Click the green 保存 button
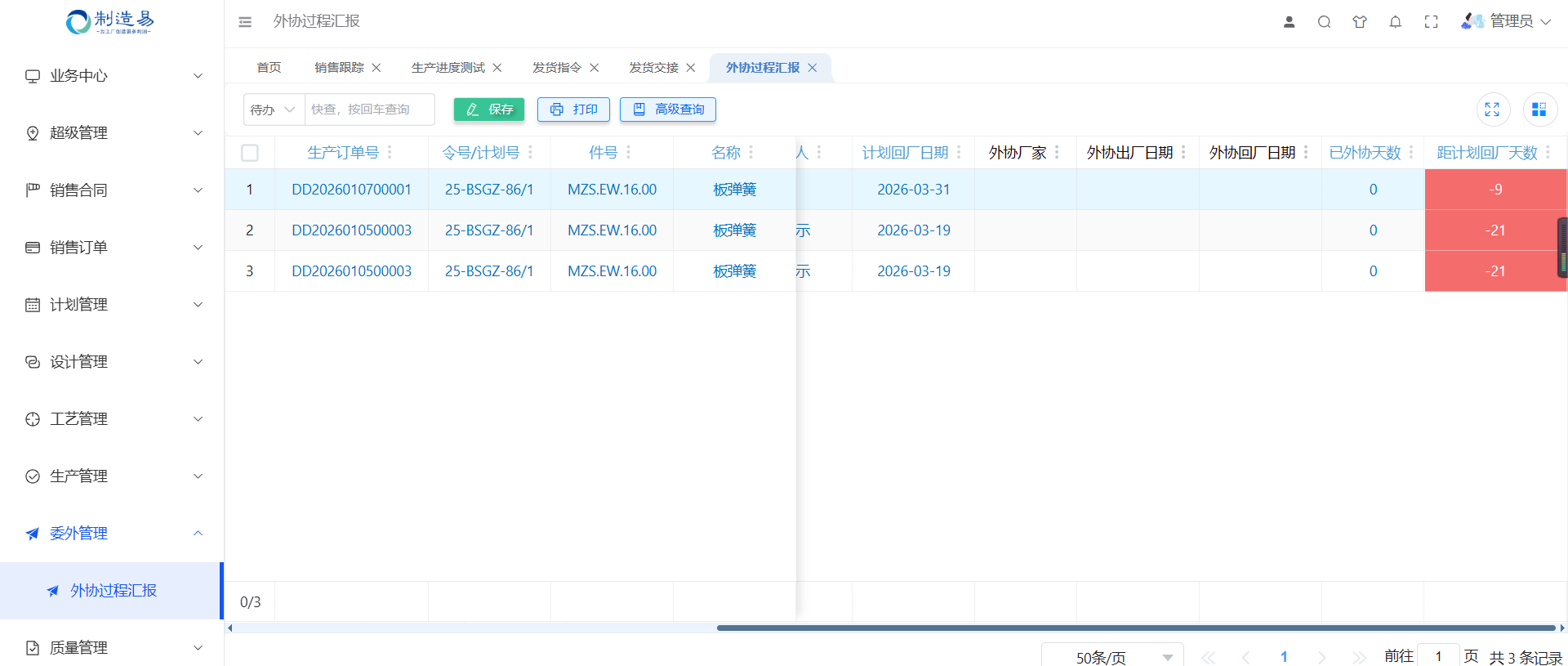Screen dimensions: 1568x666 pyautogui.click(x=489, y=110)
